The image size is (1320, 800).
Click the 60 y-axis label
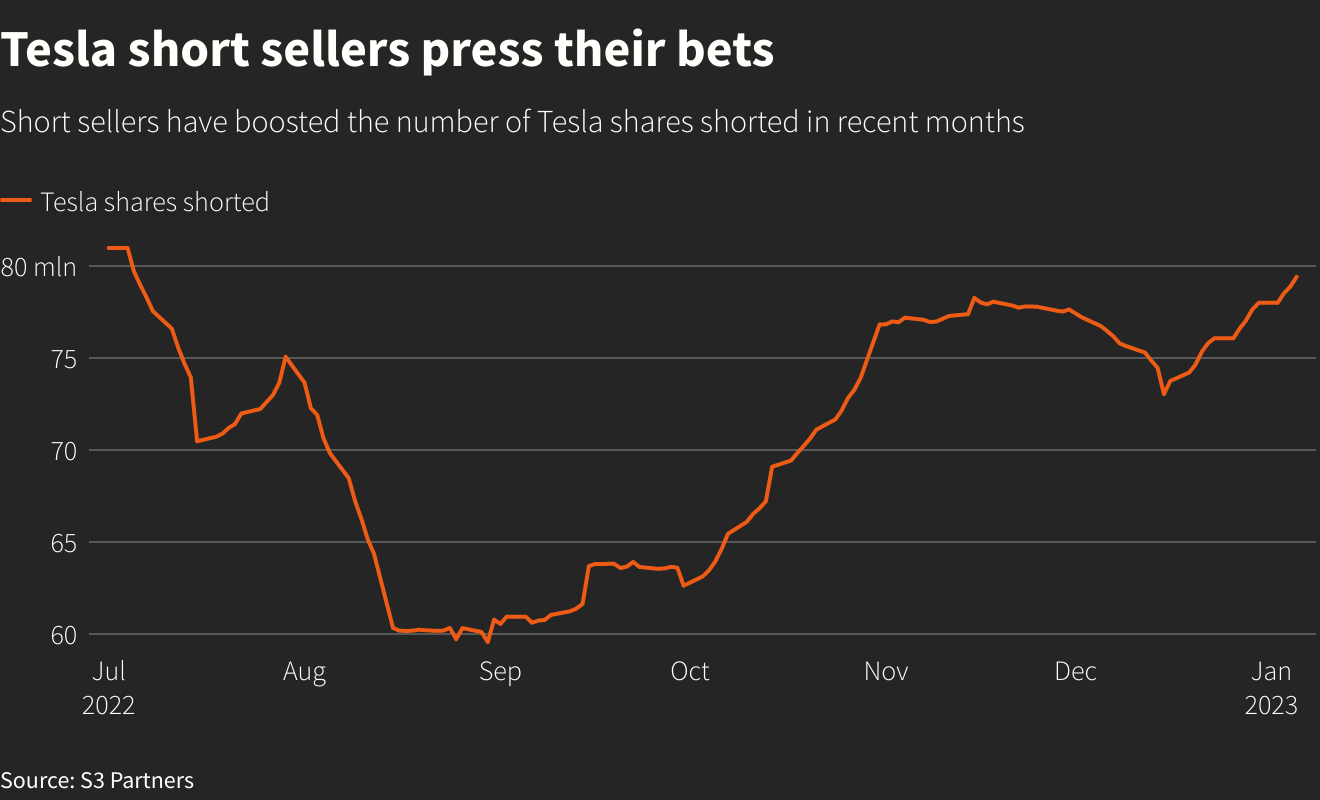(19, 635)
